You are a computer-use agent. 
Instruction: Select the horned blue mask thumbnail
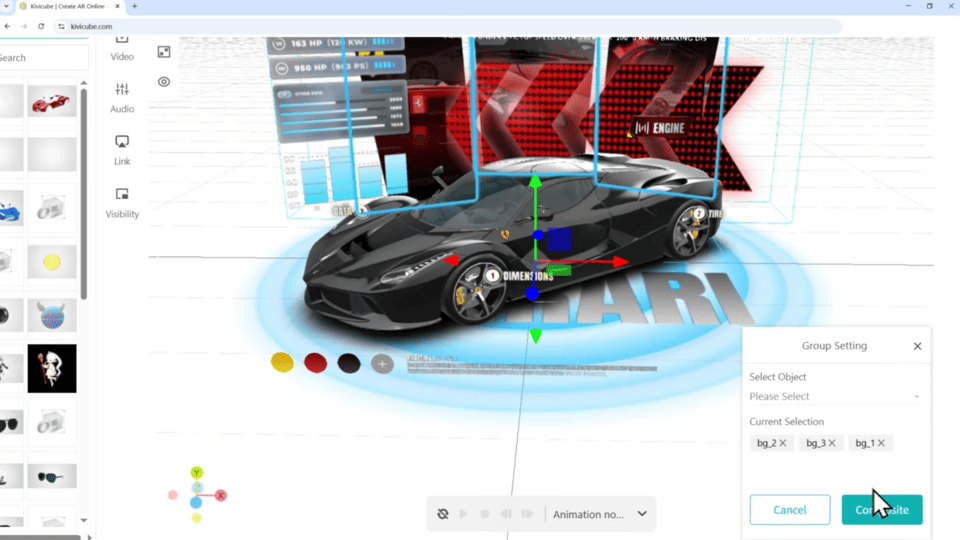tap(52, 316)
